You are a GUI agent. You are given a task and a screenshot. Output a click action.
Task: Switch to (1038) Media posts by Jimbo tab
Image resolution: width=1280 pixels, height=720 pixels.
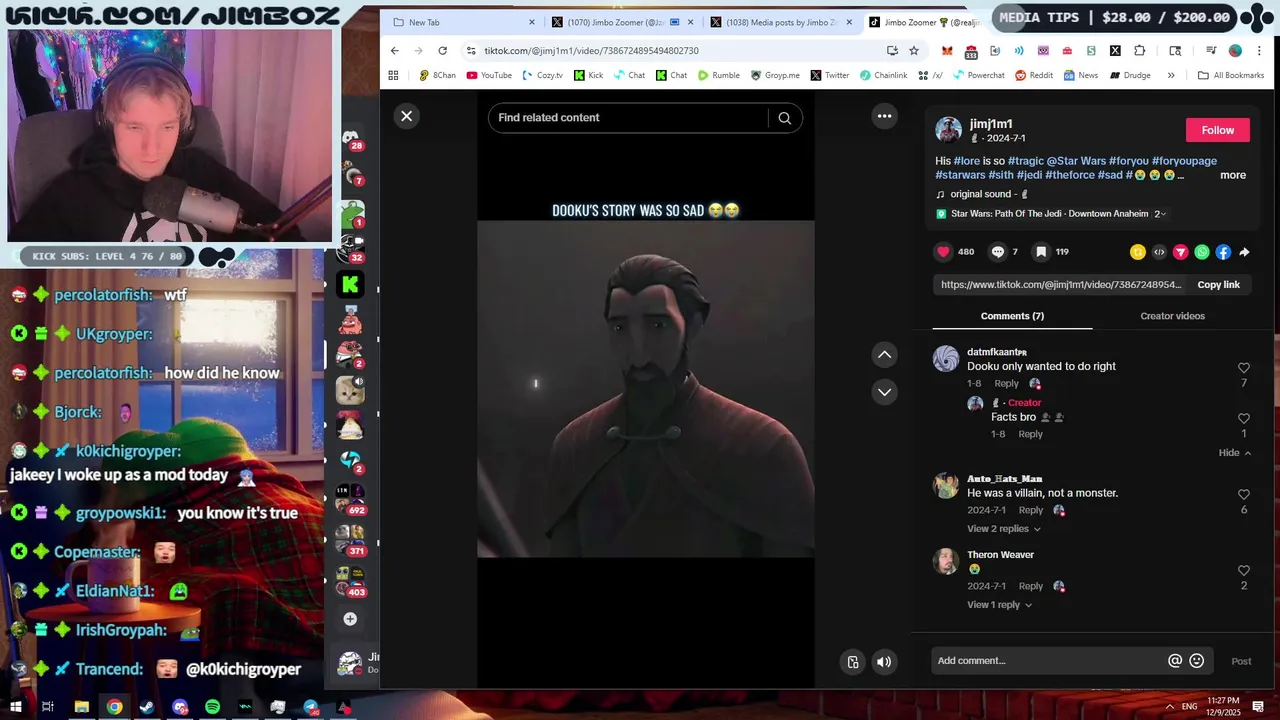coord(779,22)
